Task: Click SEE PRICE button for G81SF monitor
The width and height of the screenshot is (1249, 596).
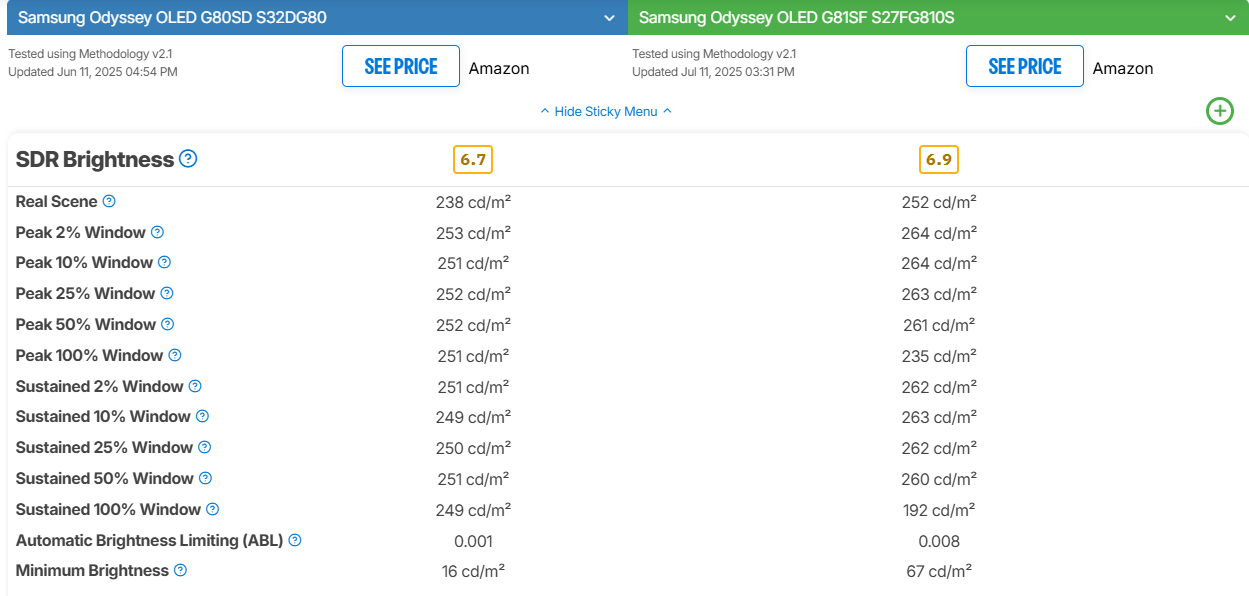Action: point(1025,66)
